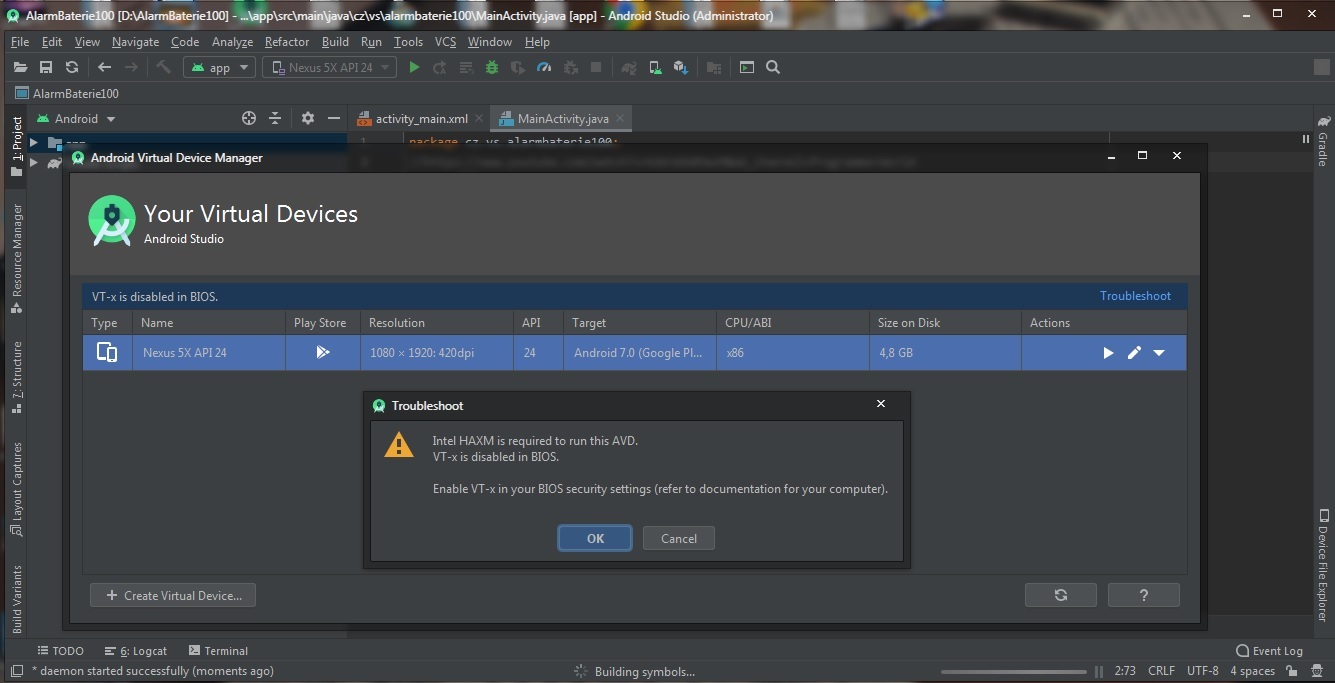Image resolution: width=1335 pixels, height=683 pixels.
Task: Open Layout Captures side tab
Action: click(16, 489)
